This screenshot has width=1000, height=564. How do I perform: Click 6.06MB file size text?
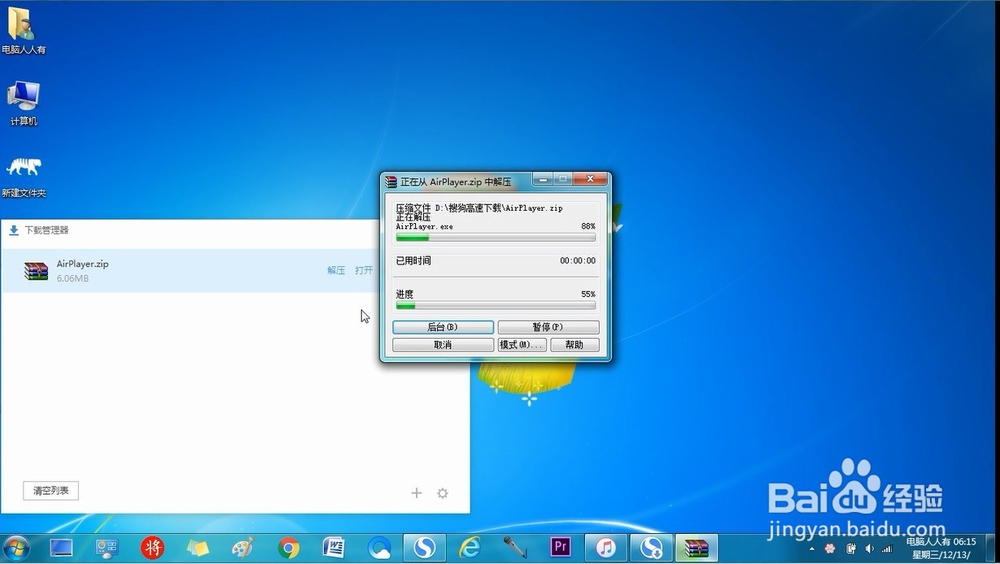click(73, 278)
